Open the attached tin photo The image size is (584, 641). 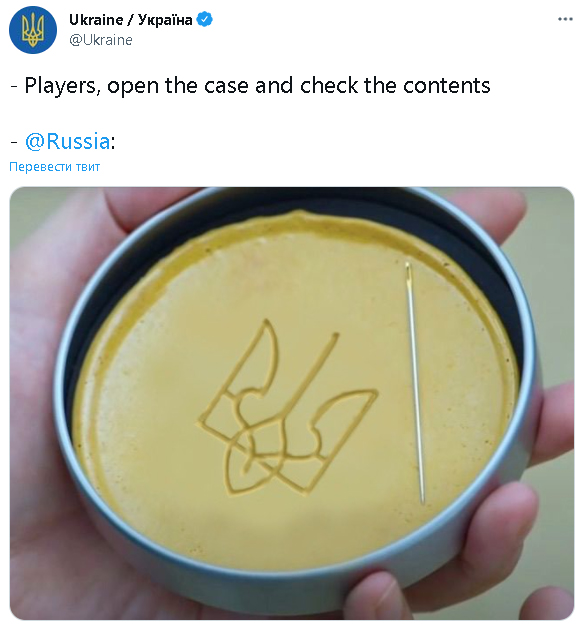(x=292, y=403)
